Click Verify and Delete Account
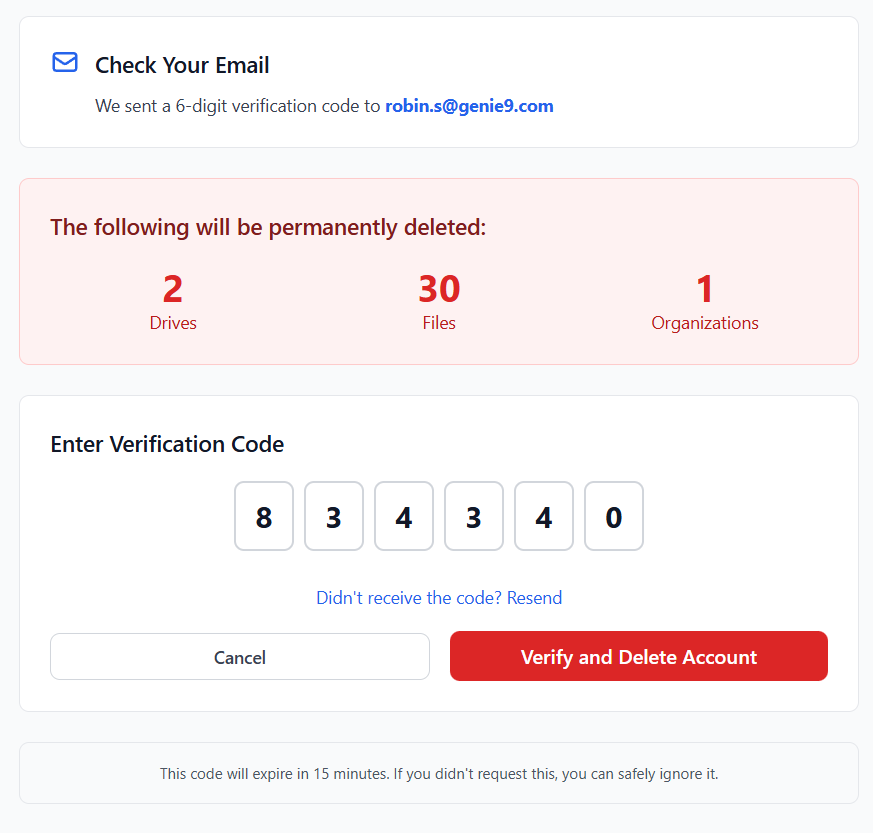This screenshot has width=873, height=833. click(x=638, y=656)
